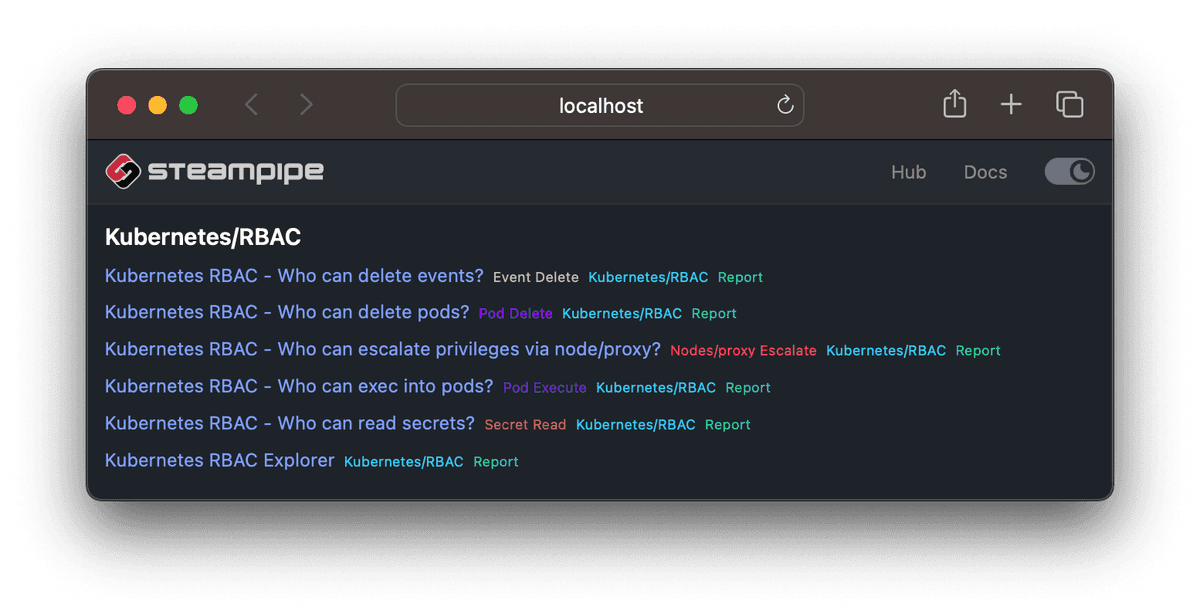The width and height of the screenshot is (1200, 615).
Task: Open the Docs menu item
Action: (985, 172)
